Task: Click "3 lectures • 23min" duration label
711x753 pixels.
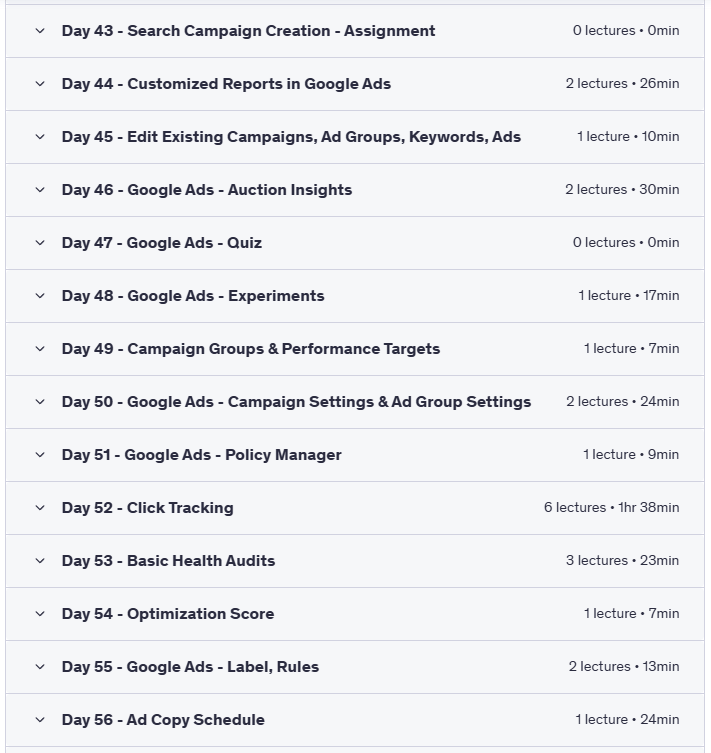Action: [622, 561]
